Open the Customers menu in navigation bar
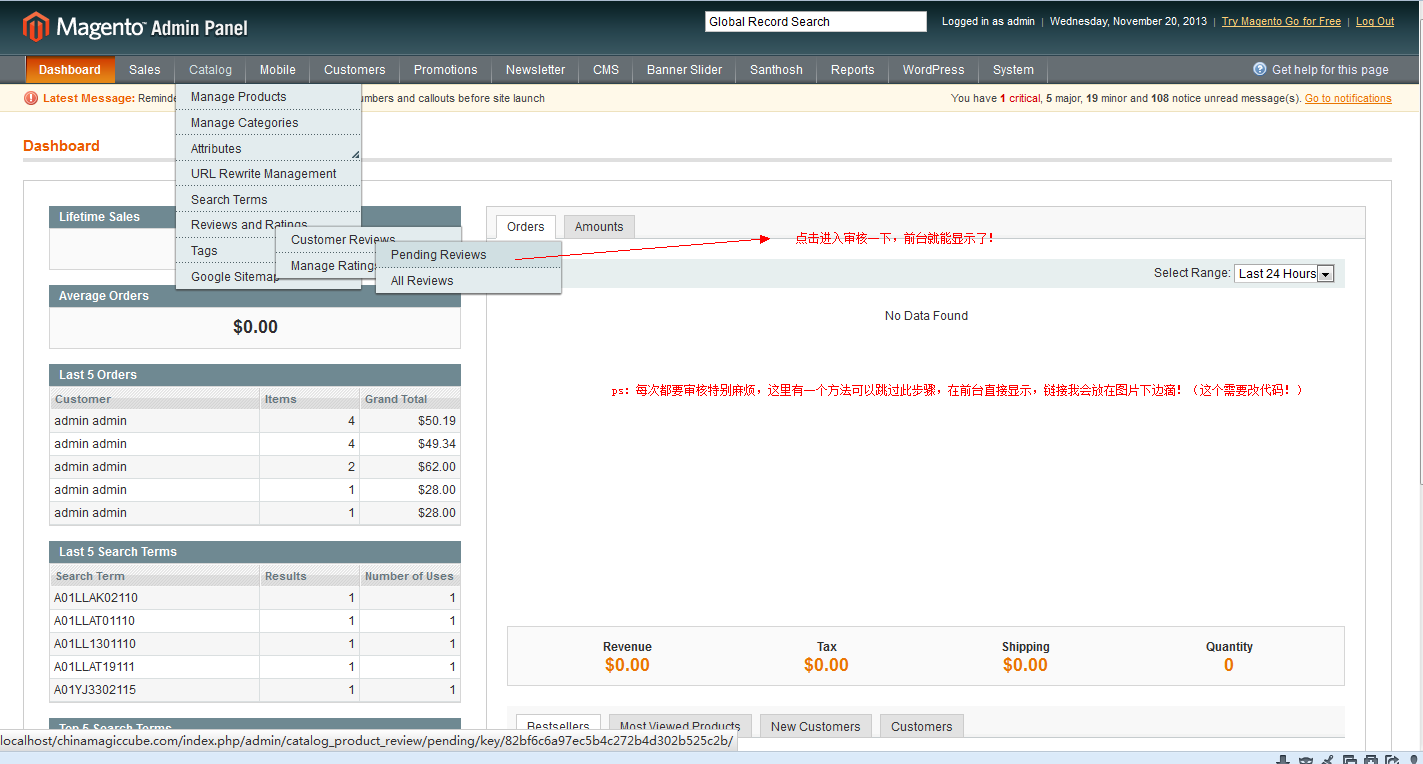Image resolution: width=1423 pixels, height=764 pixels. 355,70
